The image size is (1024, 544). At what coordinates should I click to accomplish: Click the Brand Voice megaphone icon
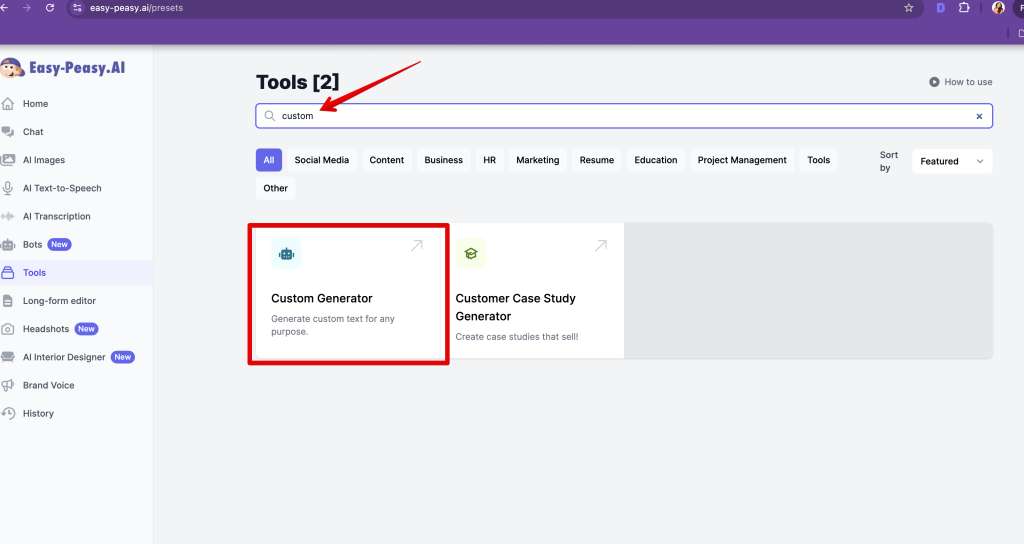(8, 385)
